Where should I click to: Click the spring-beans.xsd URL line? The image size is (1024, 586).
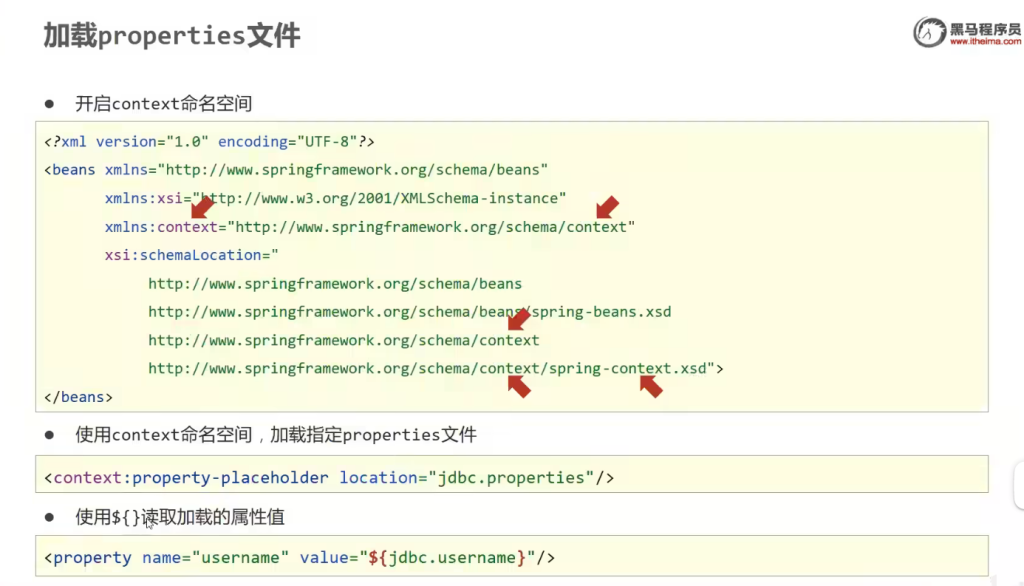click(x=409, y=312)
